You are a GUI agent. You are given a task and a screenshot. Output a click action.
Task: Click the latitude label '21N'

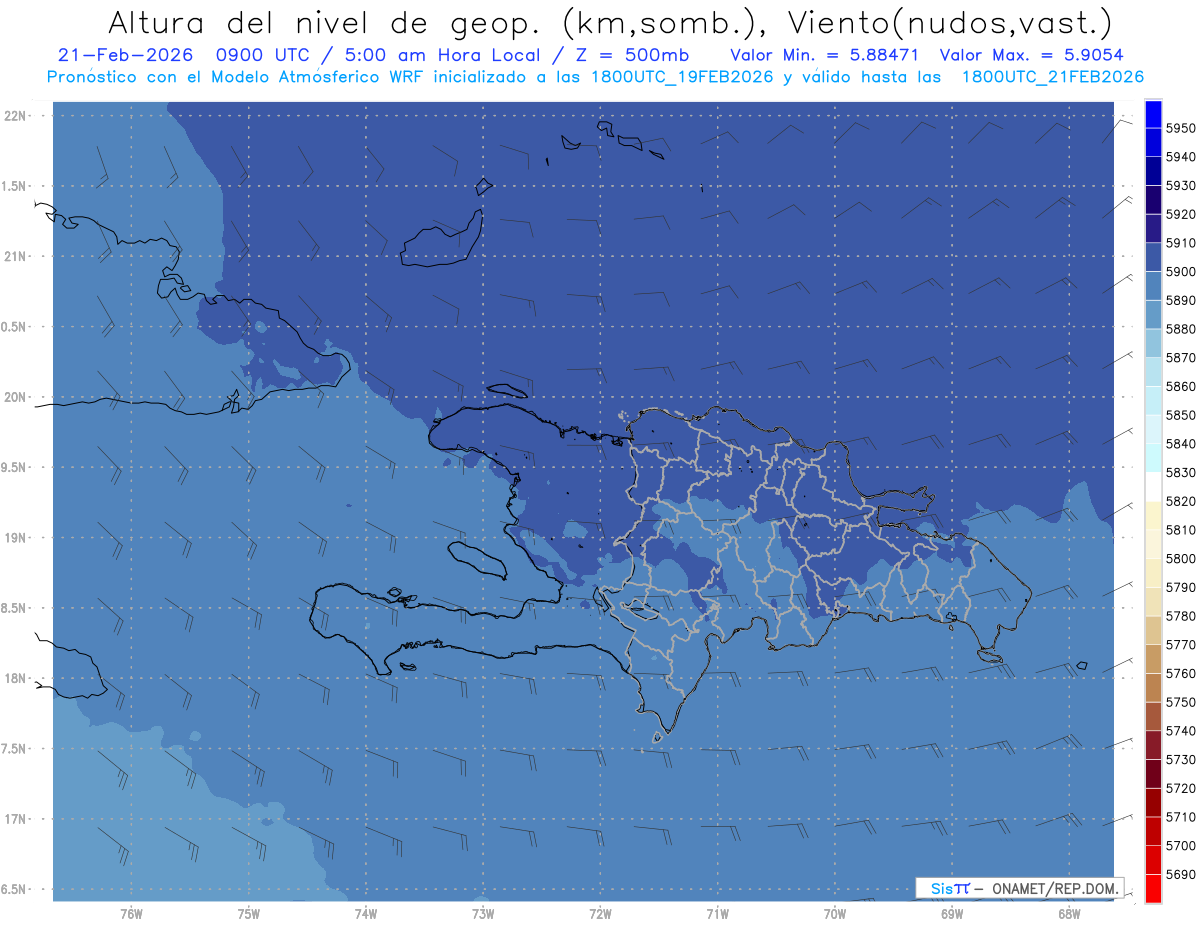(16, 257)
